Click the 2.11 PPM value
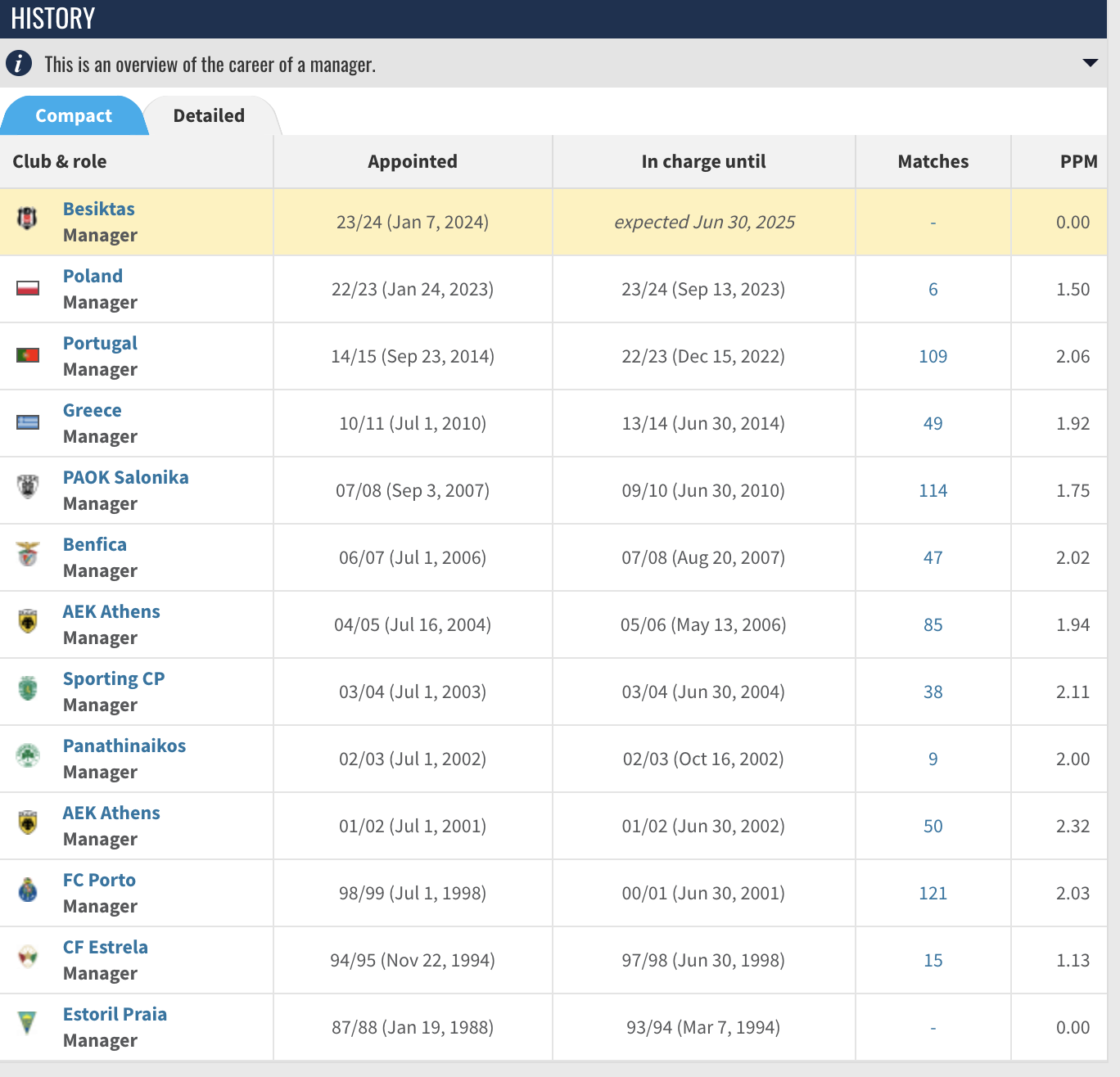This screenshot has width=1120, height=1077. point(1073,692)
